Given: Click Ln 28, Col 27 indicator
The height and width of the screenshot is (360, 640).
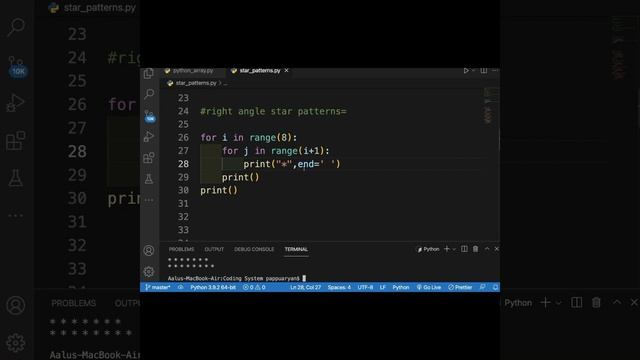Looking at the screenshot, I should (305, 287).
